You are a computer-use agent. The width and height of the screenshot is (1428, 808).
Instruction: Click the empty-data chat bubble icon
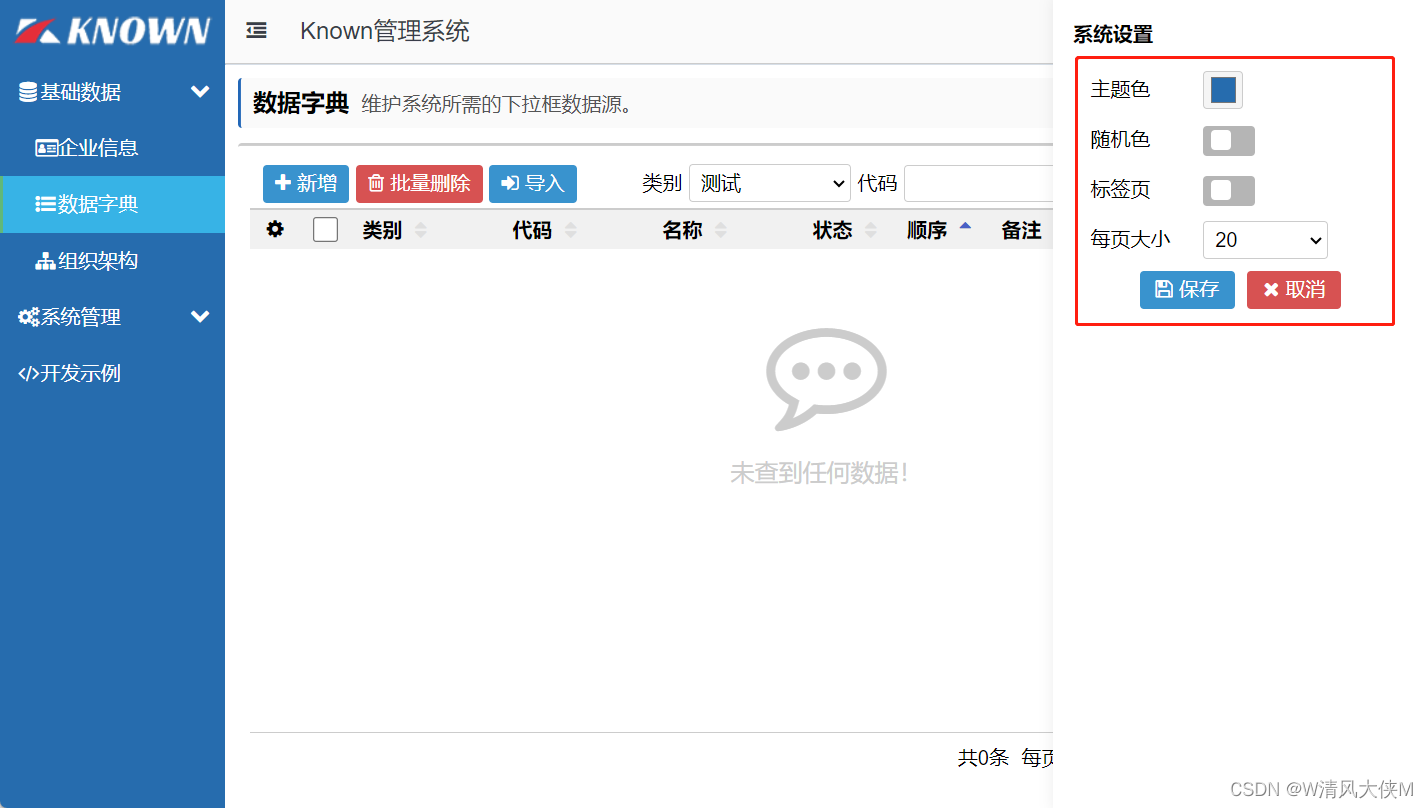[x=826, y=378]
